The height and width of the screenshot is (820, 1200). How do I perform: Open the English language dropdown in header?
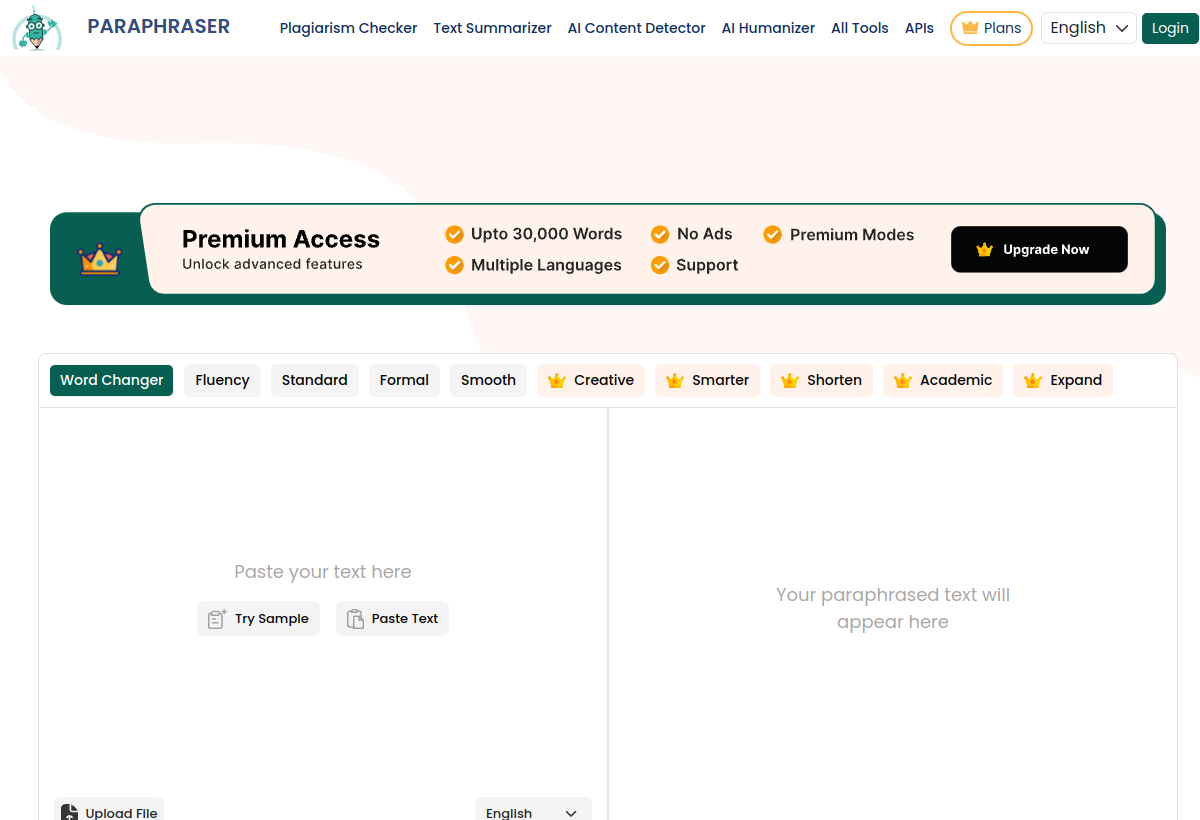[x=1089, y=28]
